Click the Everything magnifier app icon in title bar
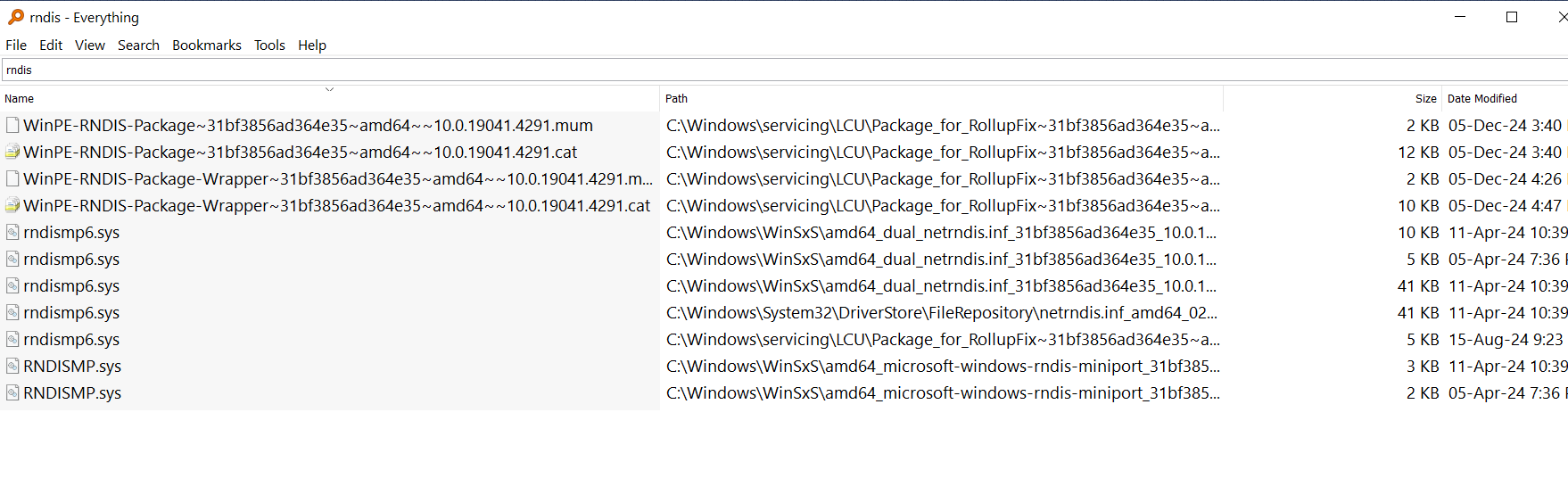This screenshot has width=1568, height=495. [16, 17]
